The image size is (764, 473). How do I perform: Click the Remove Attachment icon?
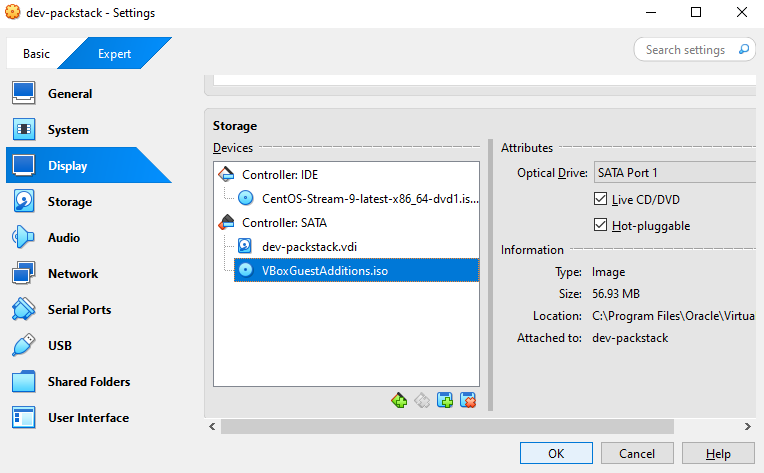coord(467,400)
